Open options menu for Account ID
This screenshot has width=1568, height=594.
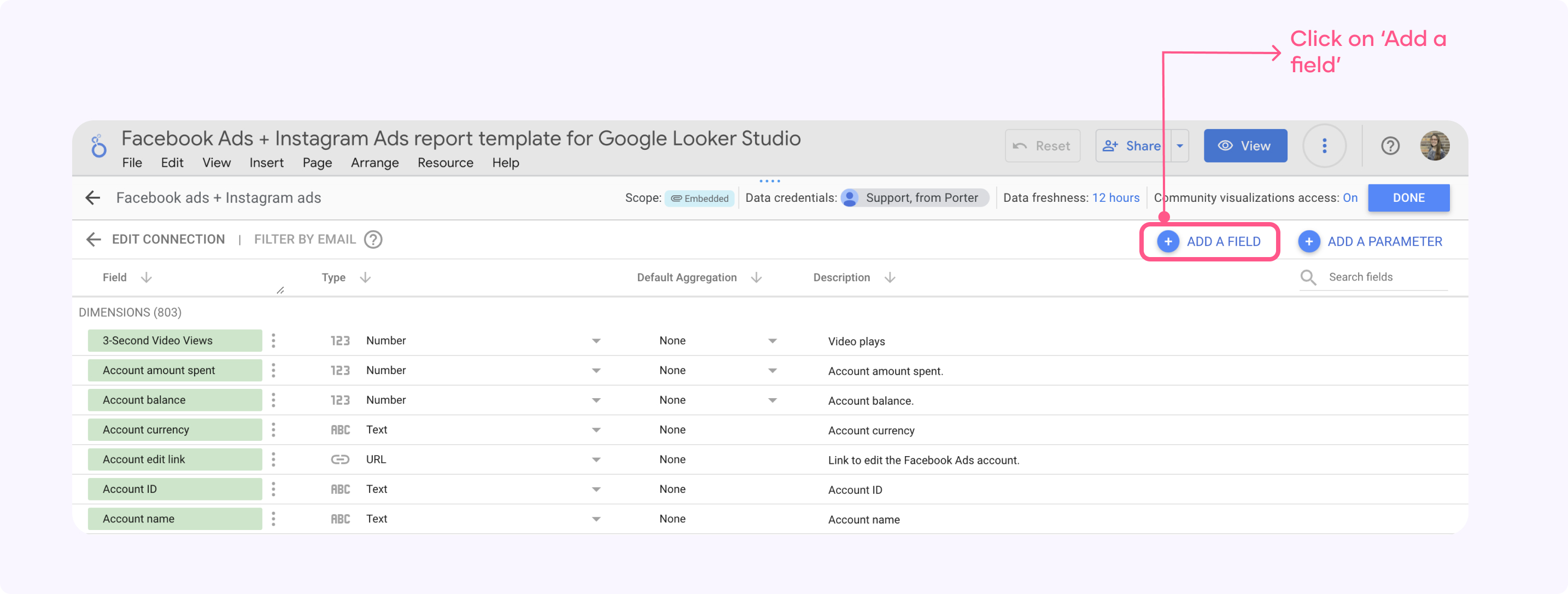(273, 489)
